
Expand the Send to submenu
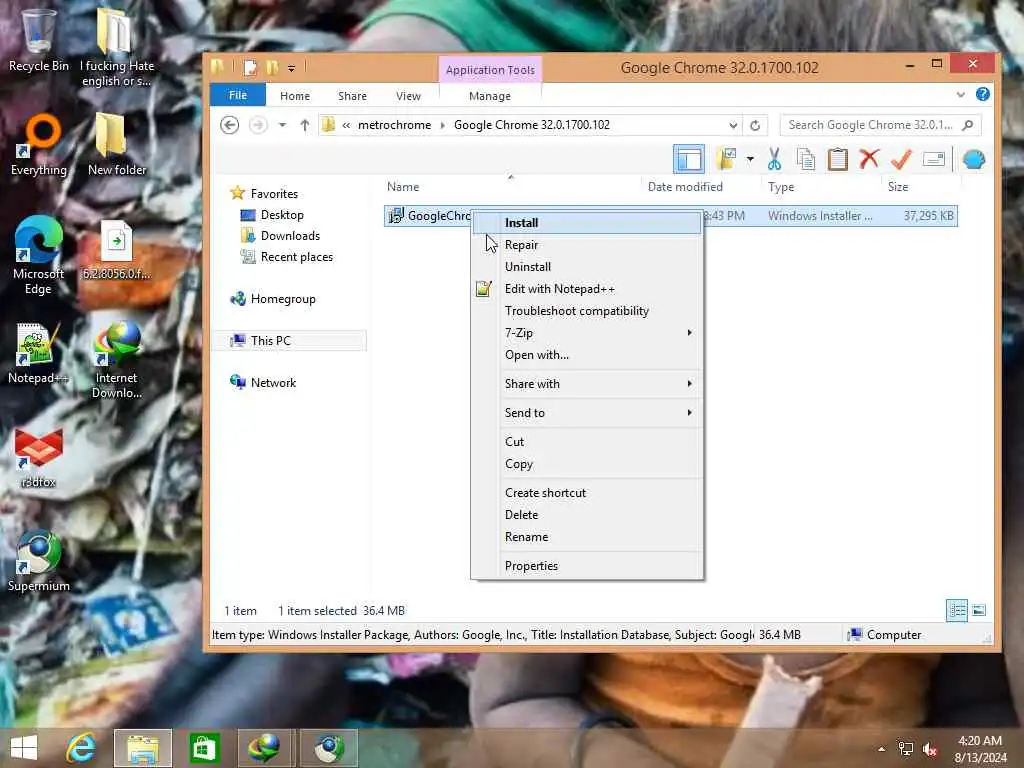587,413
